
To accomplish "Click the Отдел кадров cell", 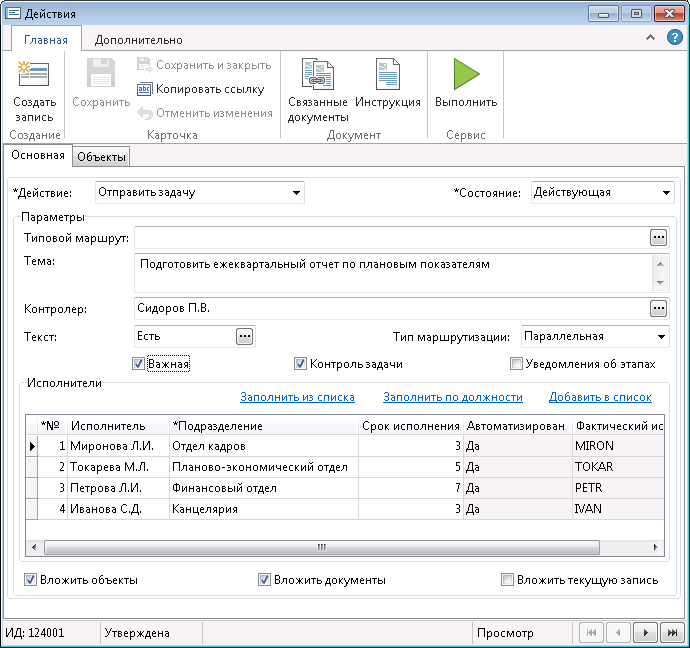I will (x=264, y=446).
